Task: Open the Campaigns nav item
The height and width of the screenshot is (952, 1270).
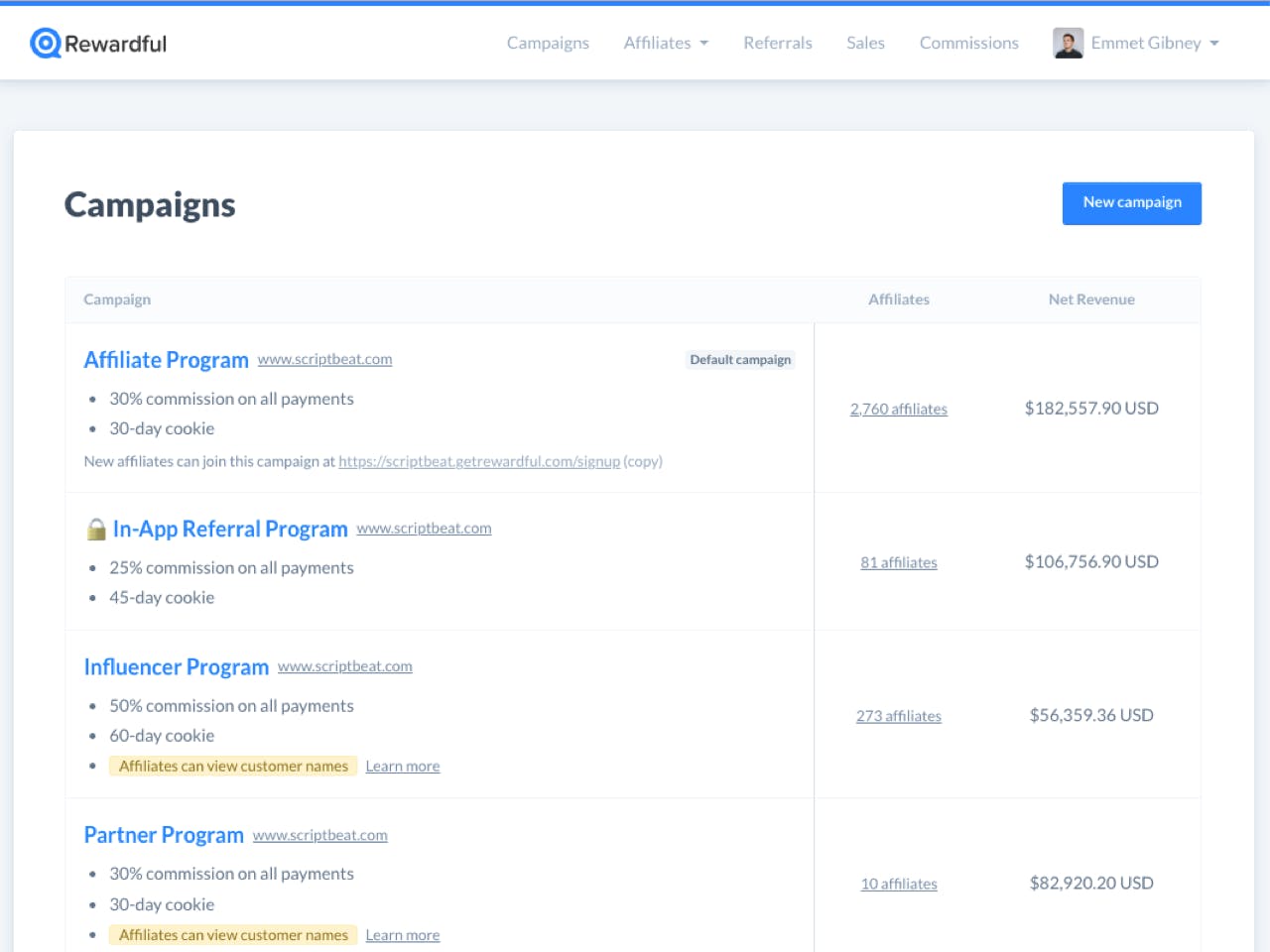Action: click(548, 43)
